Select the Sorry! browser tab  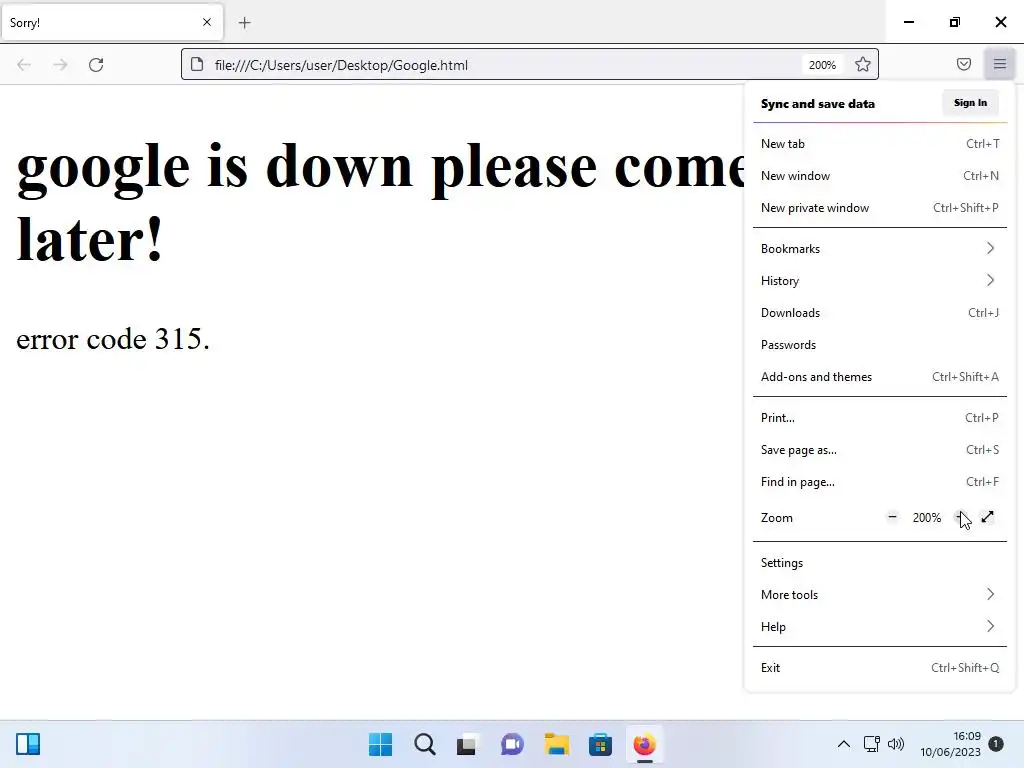[112, 23]
